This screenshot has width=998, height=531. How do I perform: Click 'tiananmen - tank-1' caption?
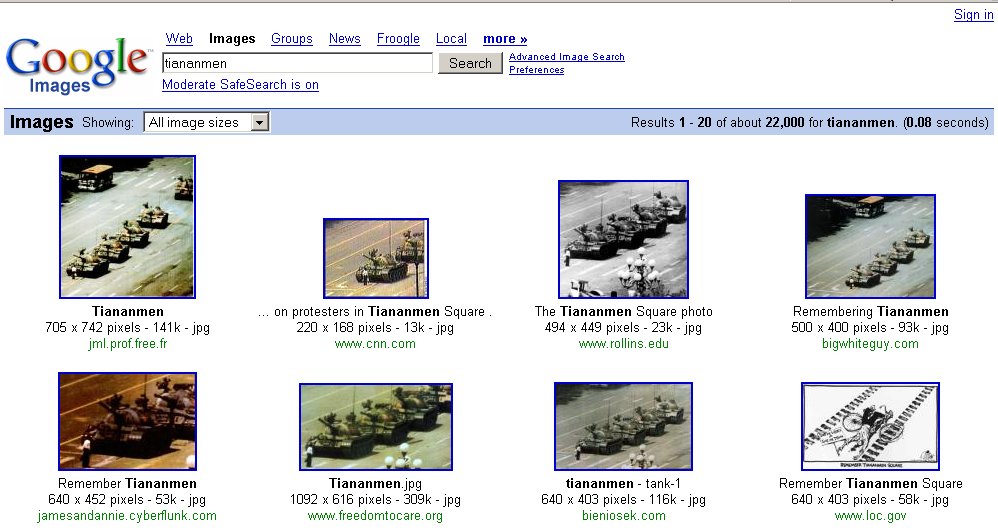623,483
